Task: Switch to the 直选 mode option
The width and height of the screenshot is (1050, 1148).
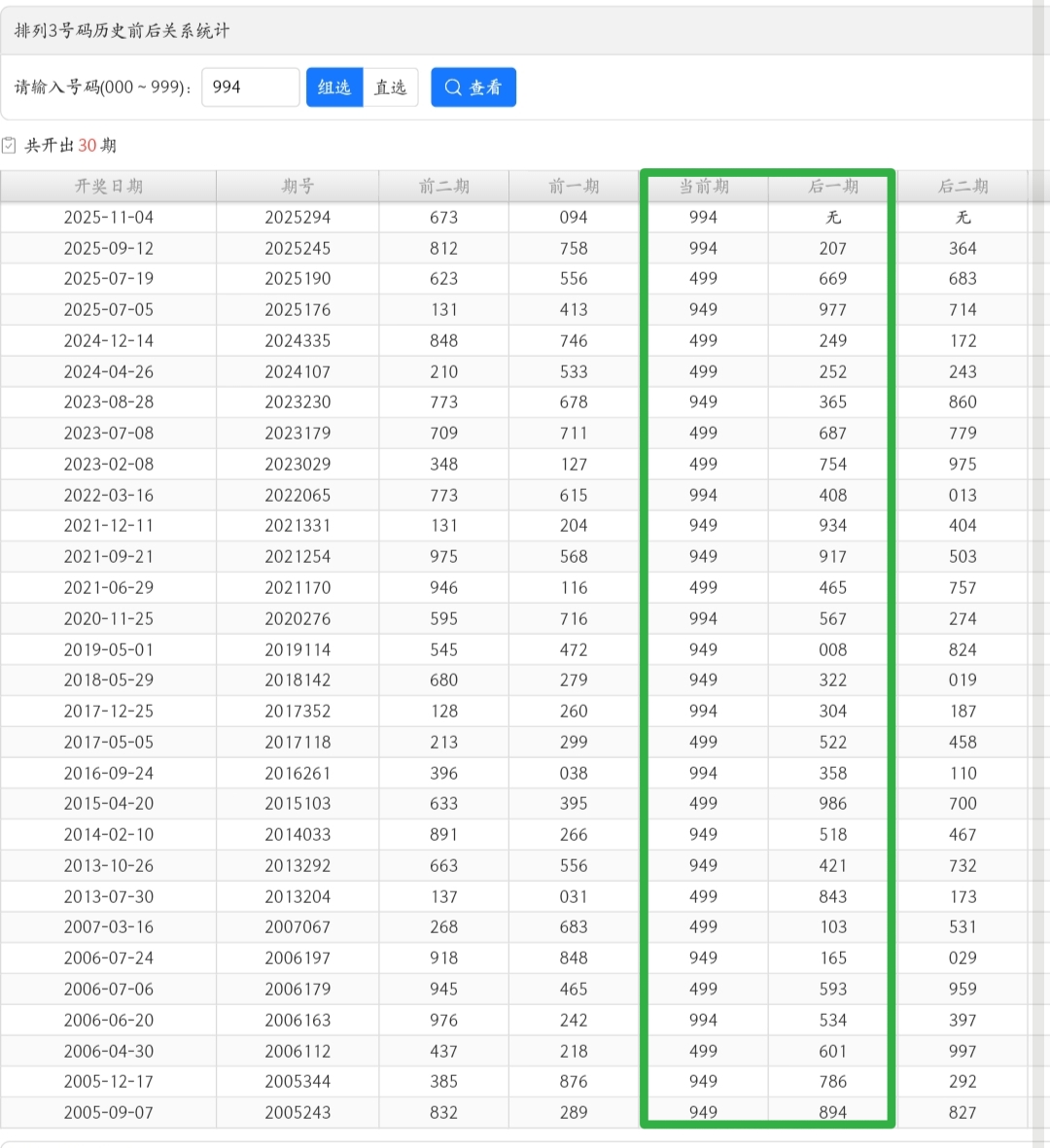Action: point(390,87)
